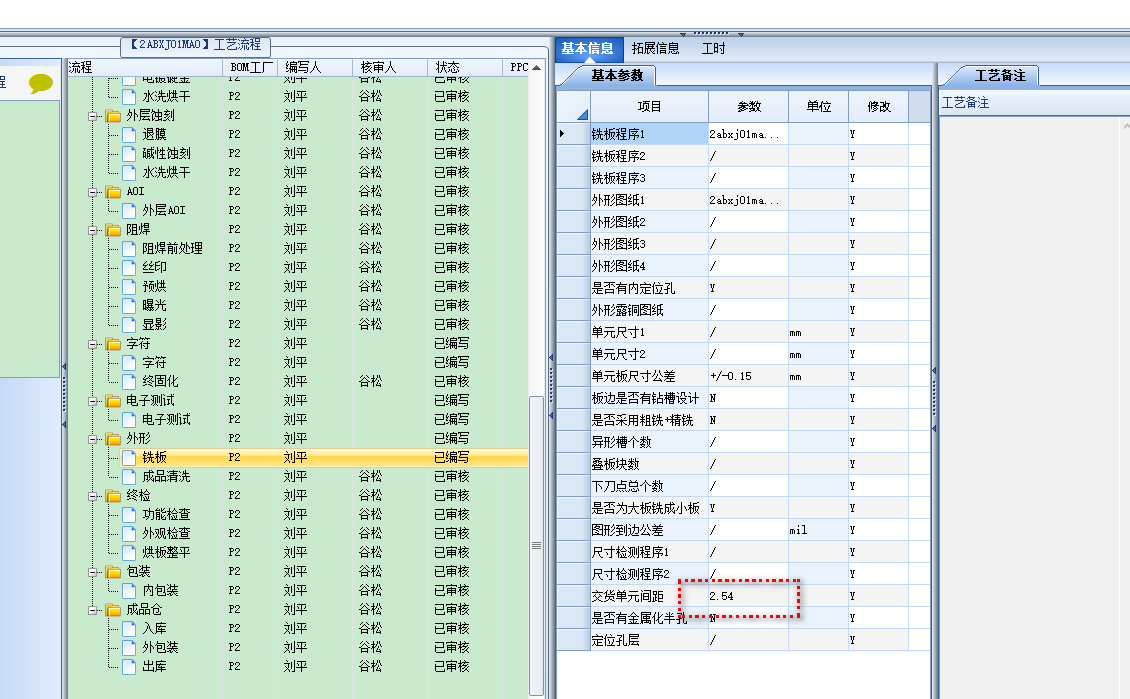Click document icon beside 内包装
The height and width of the screenshot is (699, 1130).
coord(129,591)
